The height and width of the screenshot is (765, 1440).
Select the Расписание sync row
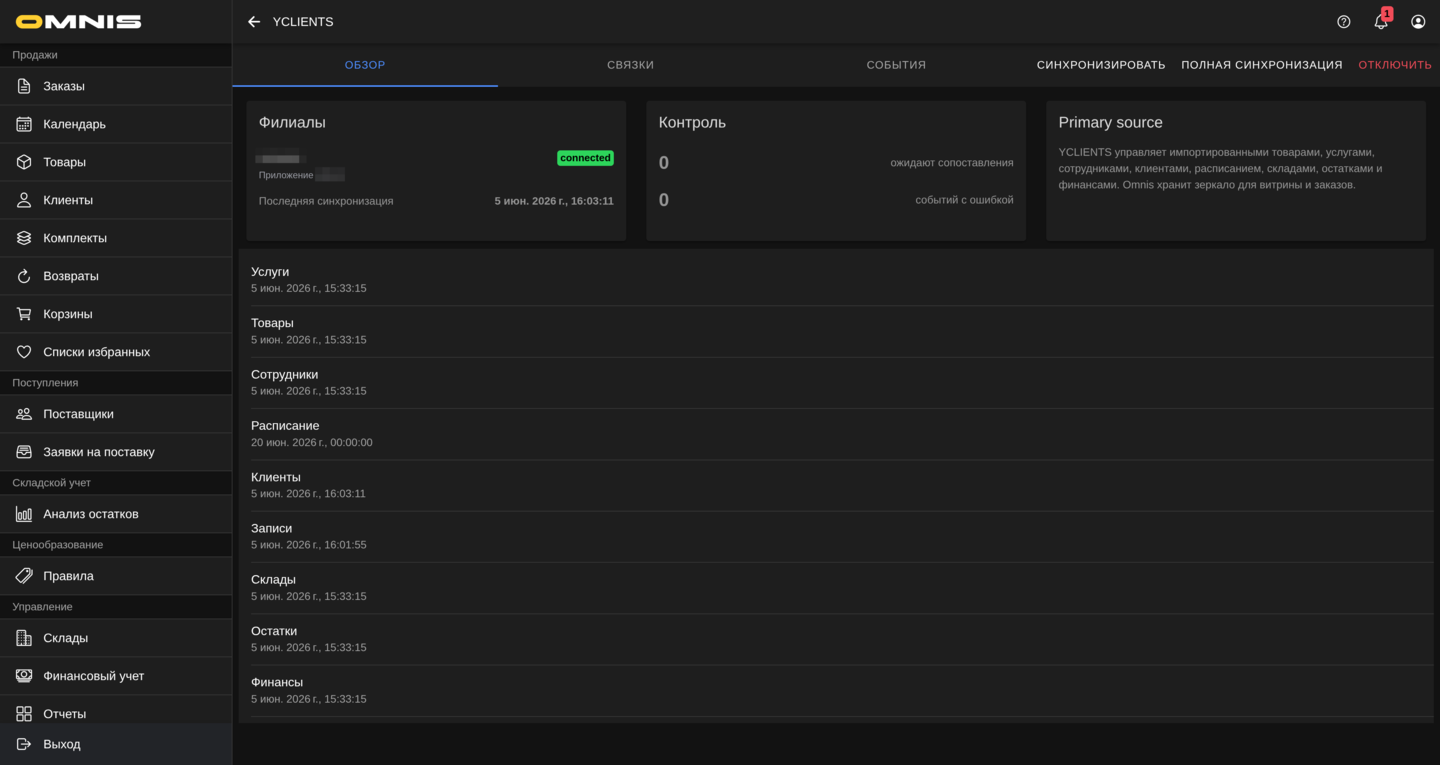[835, 434]
